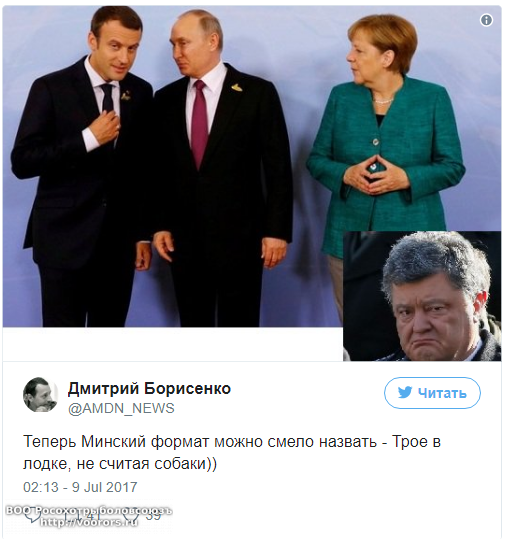
Task: Click the reply speech bubble icon
Action: [33, 517]
